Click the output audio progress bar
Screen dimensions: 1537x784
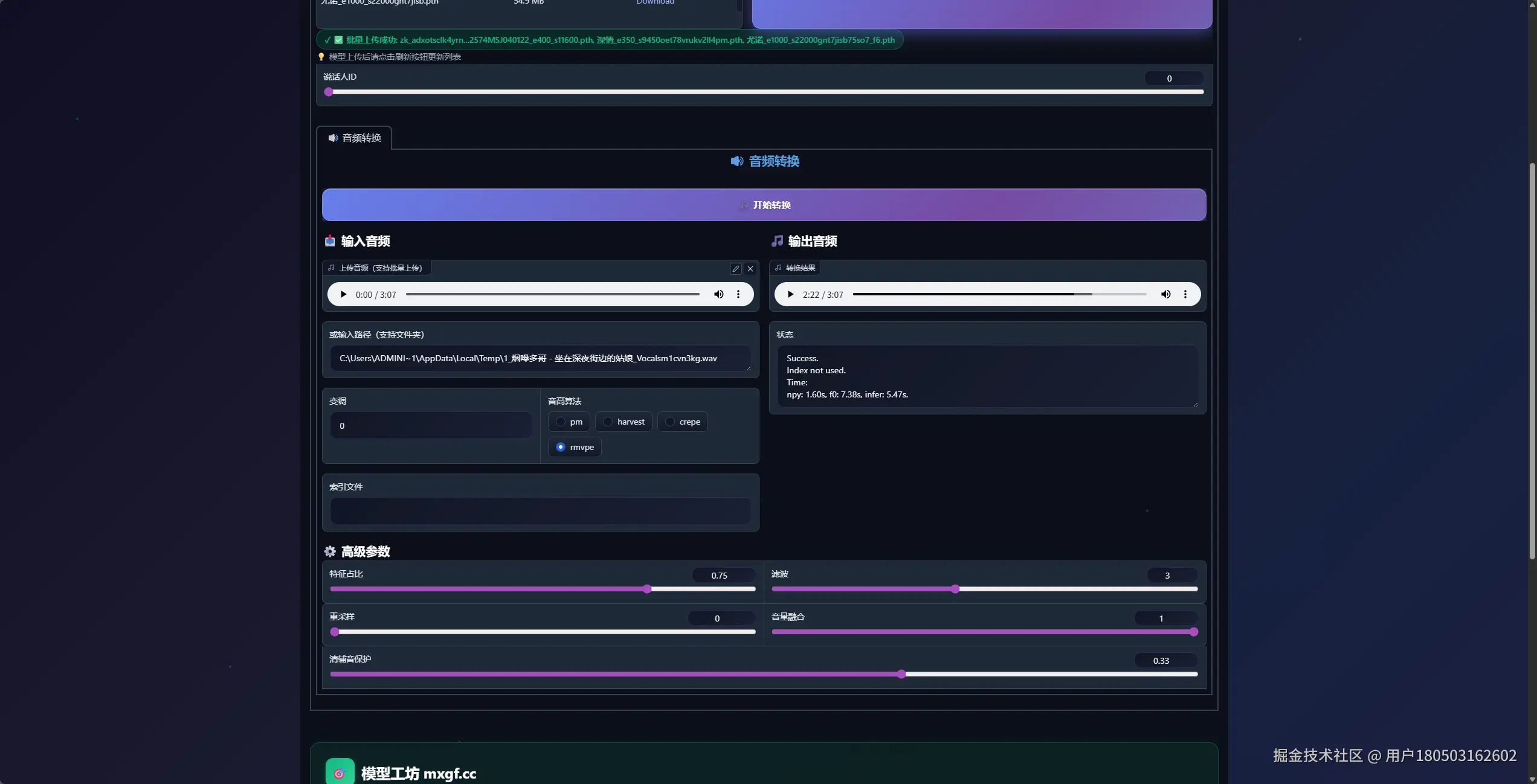point(999,295)
